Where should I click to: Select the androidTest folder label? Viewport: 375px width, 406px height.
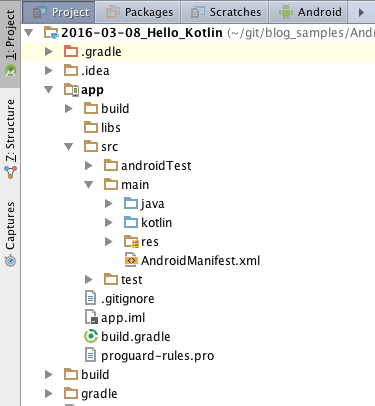(156, 166)
